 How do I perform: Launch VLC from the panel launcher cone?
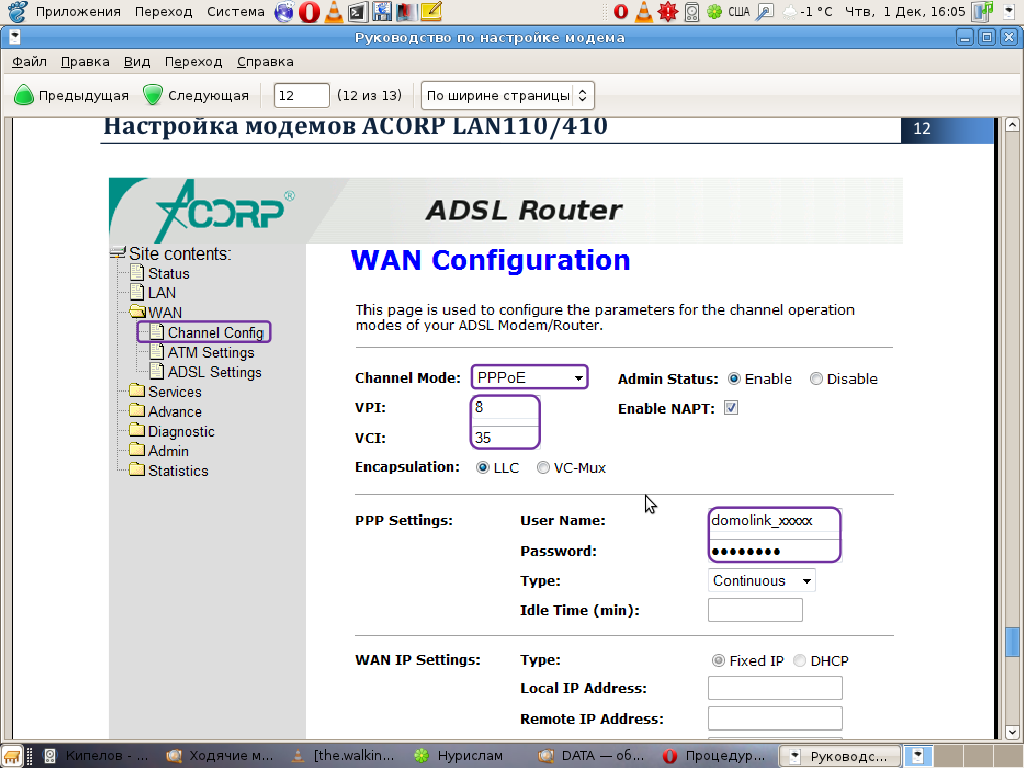(334, 12)
